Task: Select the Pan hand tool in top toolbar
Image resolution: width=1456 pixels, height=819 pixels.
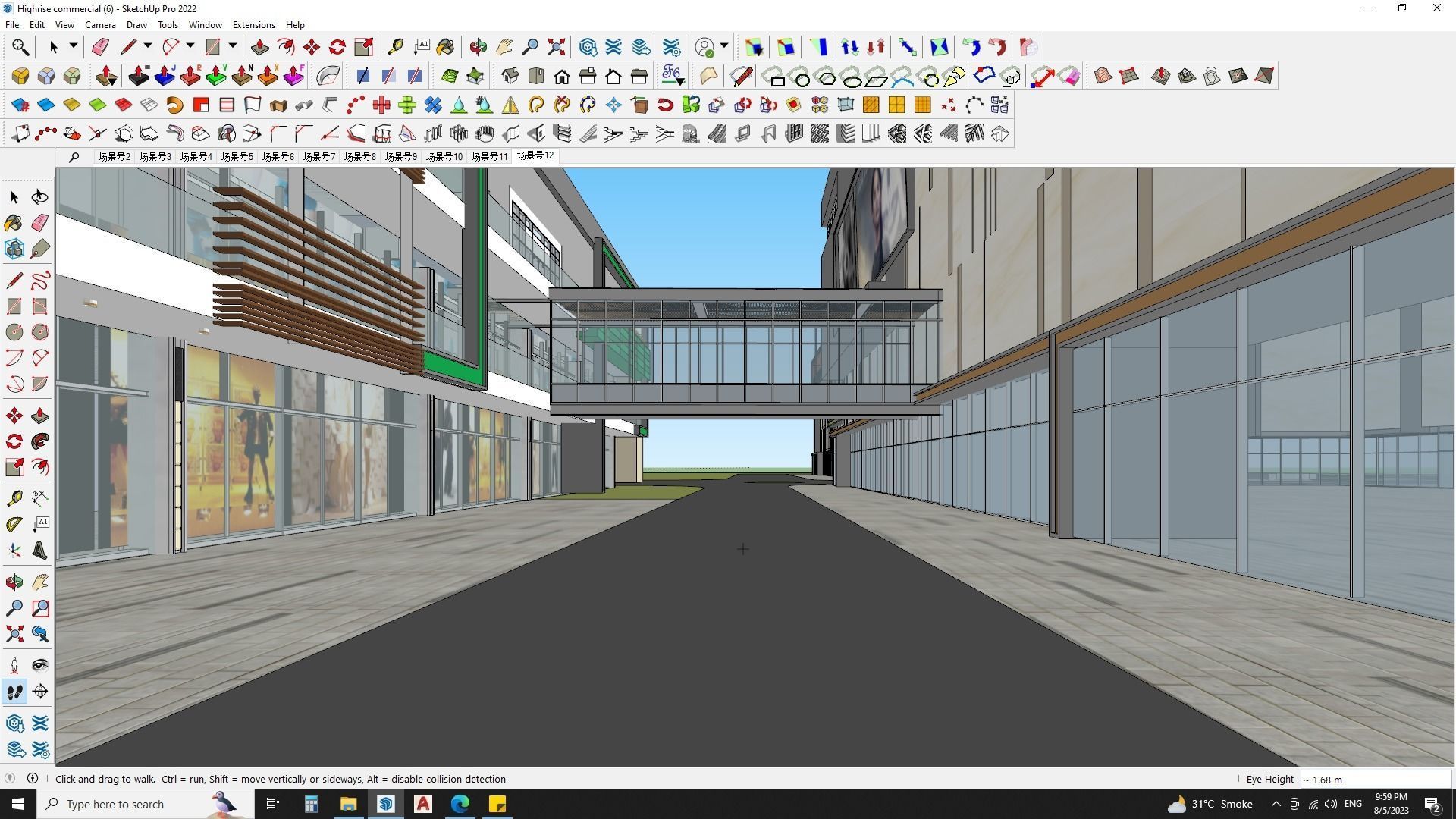Action: click(x=504, y=47)
